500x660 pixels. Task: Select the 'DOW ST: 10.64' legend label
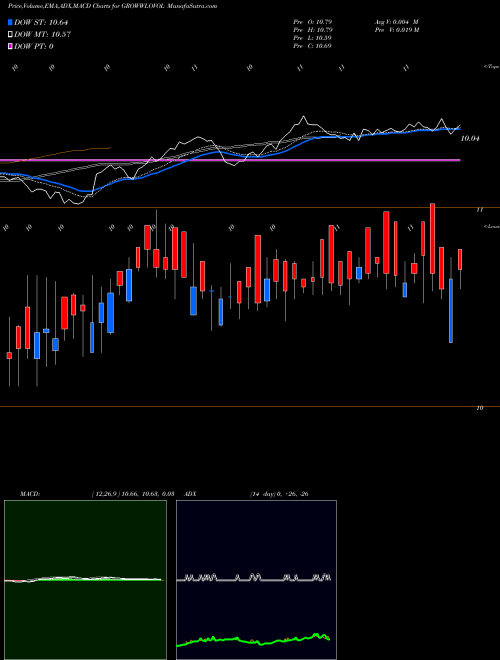[41, 22]
